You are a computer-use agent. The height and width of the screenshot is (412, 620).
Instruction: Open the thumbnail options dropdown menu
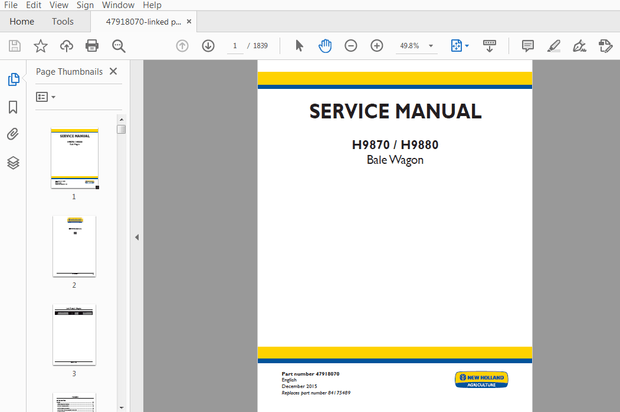point(46,97)
